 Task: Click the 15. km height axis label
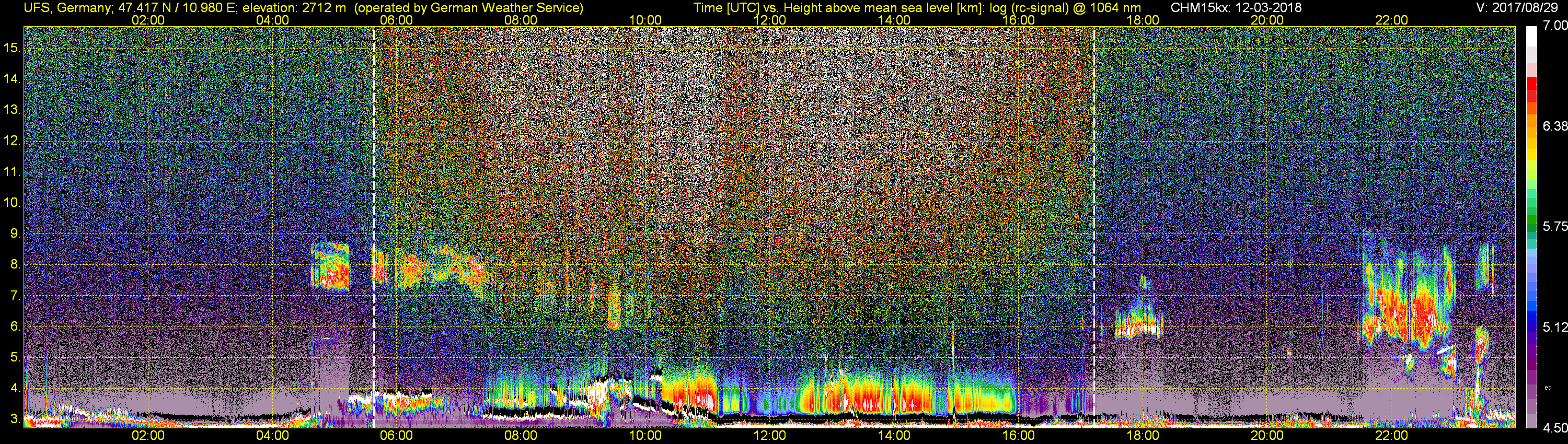click(12, 48)
